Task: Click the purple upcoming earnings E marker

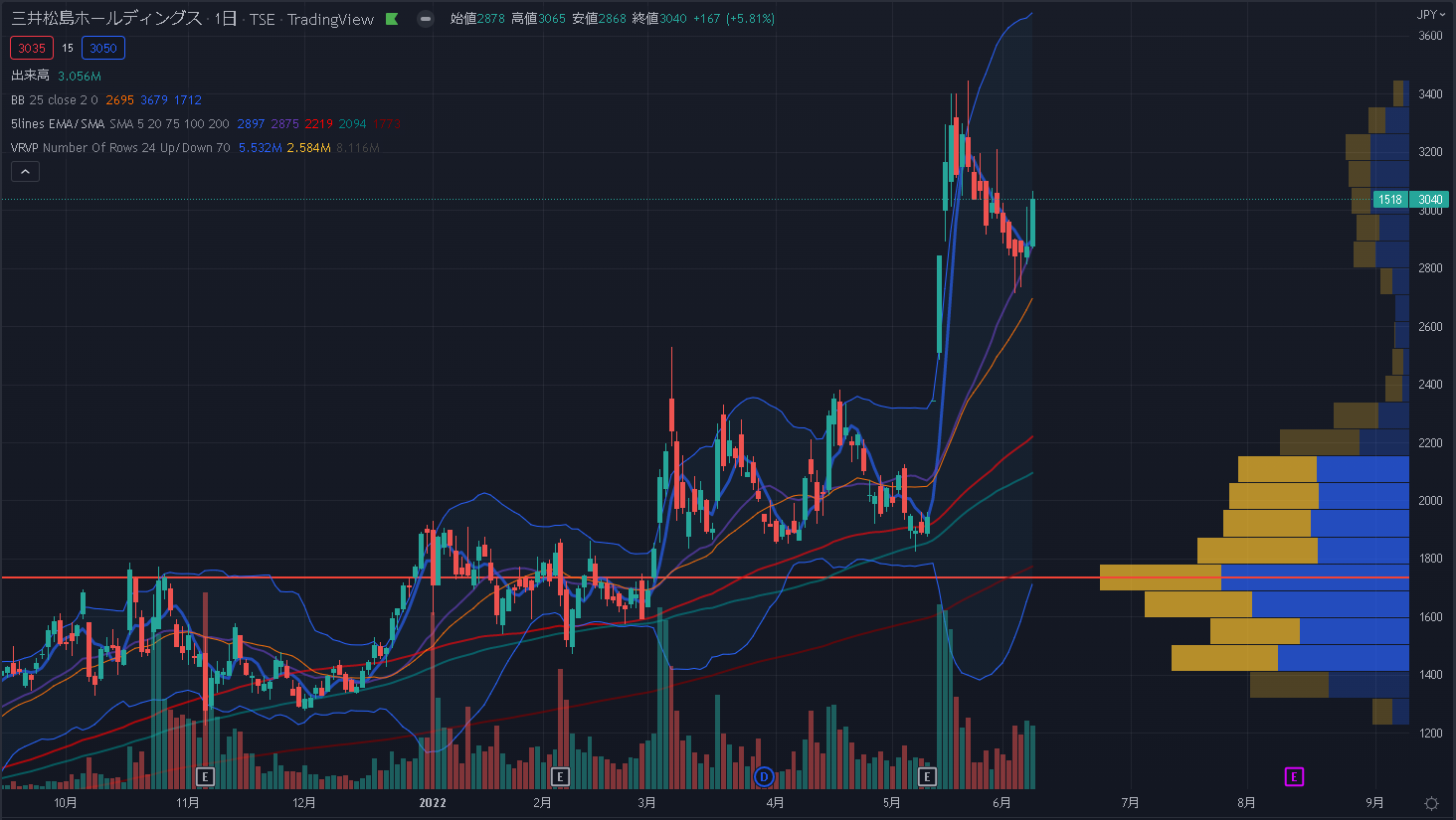Action: [1294, 776]
